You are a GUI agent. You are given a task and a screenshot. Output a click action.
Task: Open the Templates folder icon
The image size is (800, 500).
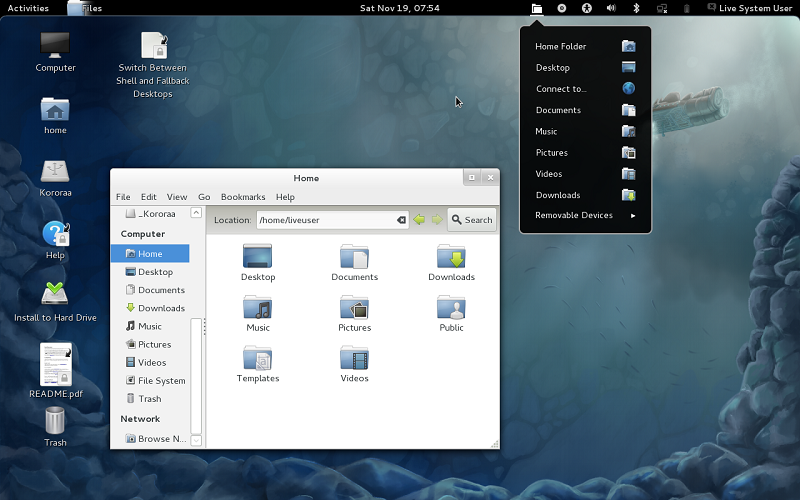pos(258,359)
